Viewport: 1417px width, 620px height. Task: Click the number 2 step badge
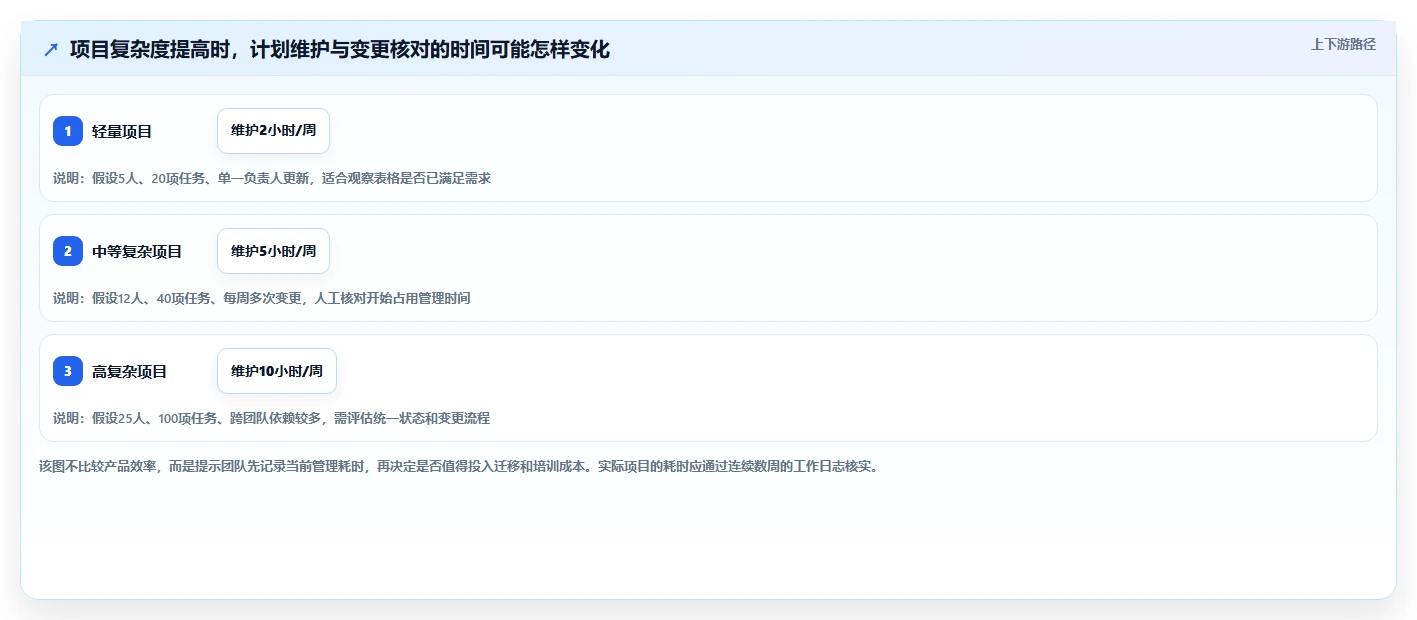68,251
